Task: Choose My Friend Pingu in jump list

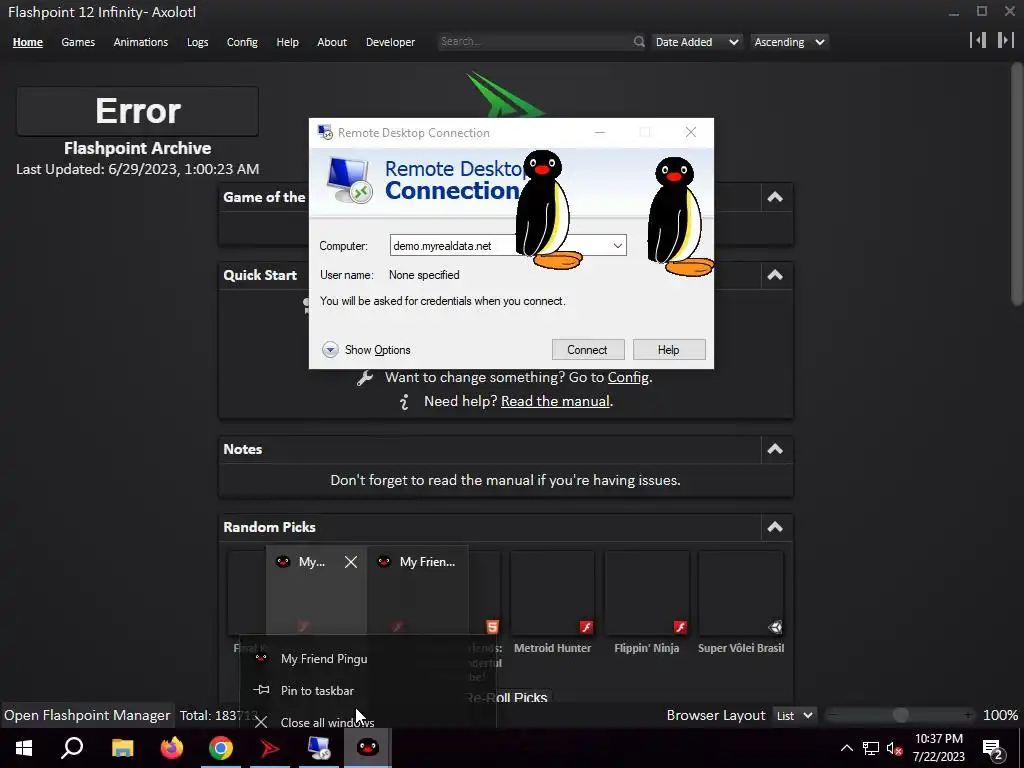Action: coord(368,658)
